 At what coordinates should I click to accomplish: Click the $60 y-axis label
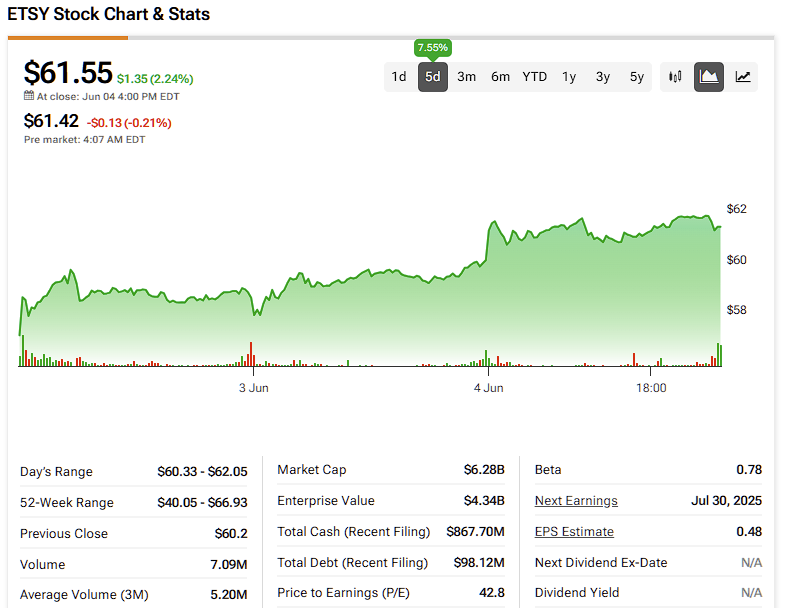(x=736, y=260)
